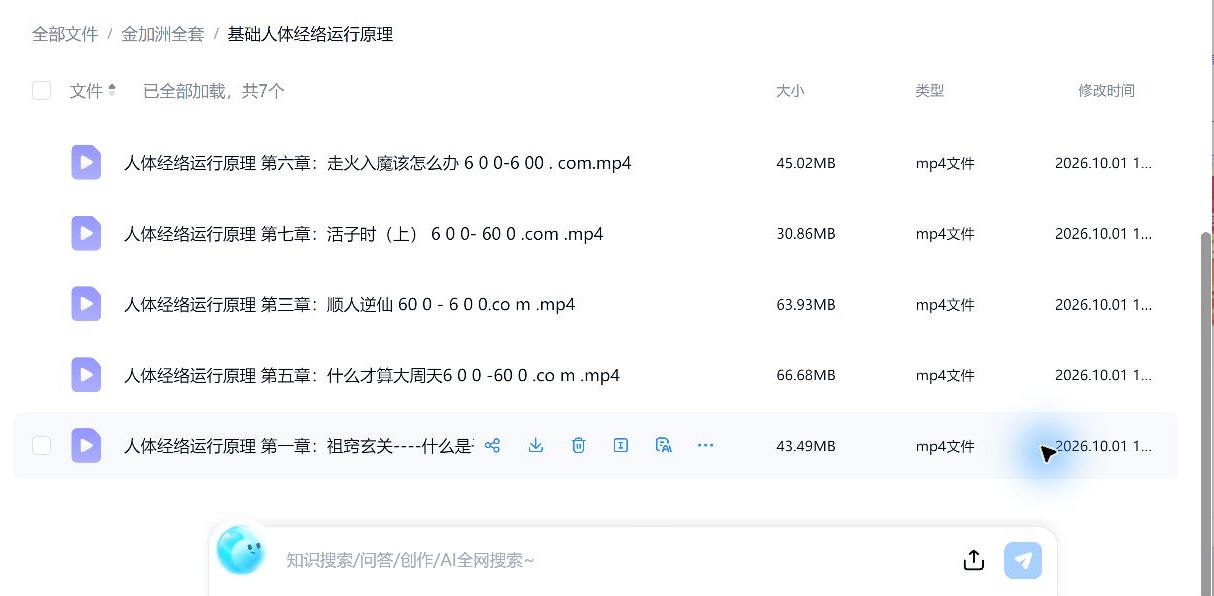Open 第七章：活子时（上） video
This screenshot has width=1214, height=596.
point(364,234)
